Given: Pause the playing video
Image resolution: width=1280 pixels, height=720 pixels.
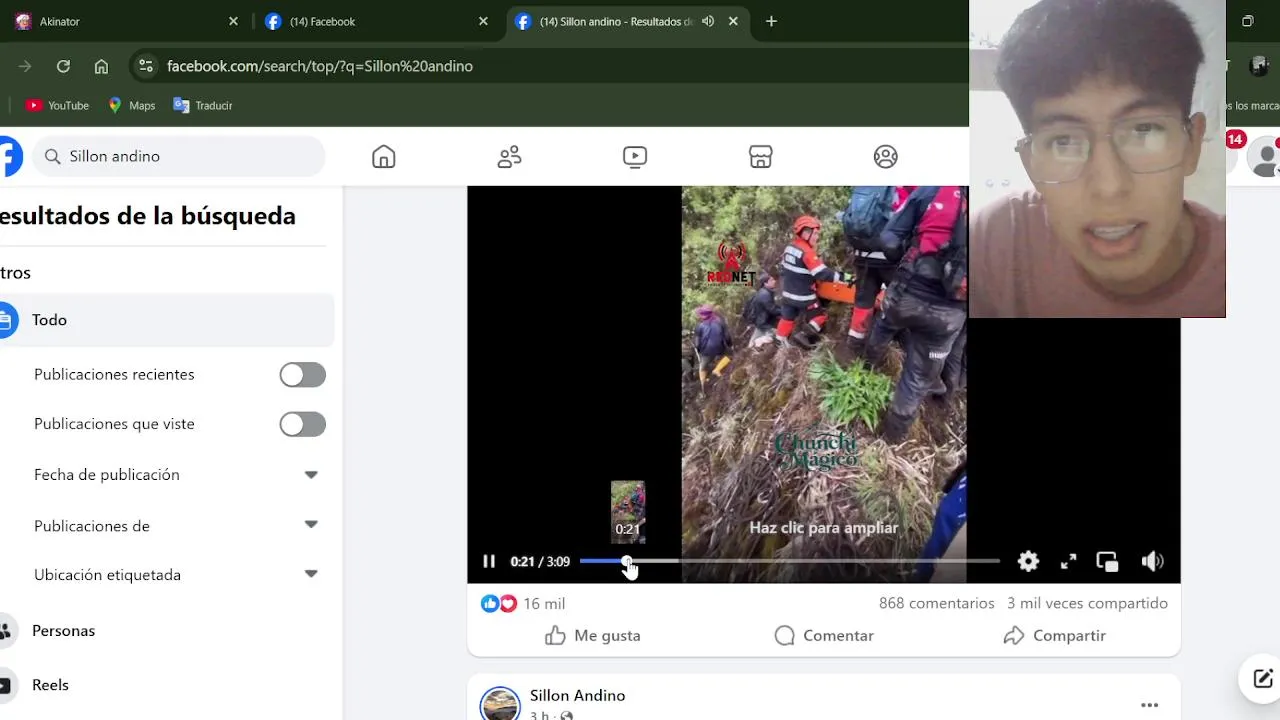Looking at the screenshot, I should pos(489,562).
